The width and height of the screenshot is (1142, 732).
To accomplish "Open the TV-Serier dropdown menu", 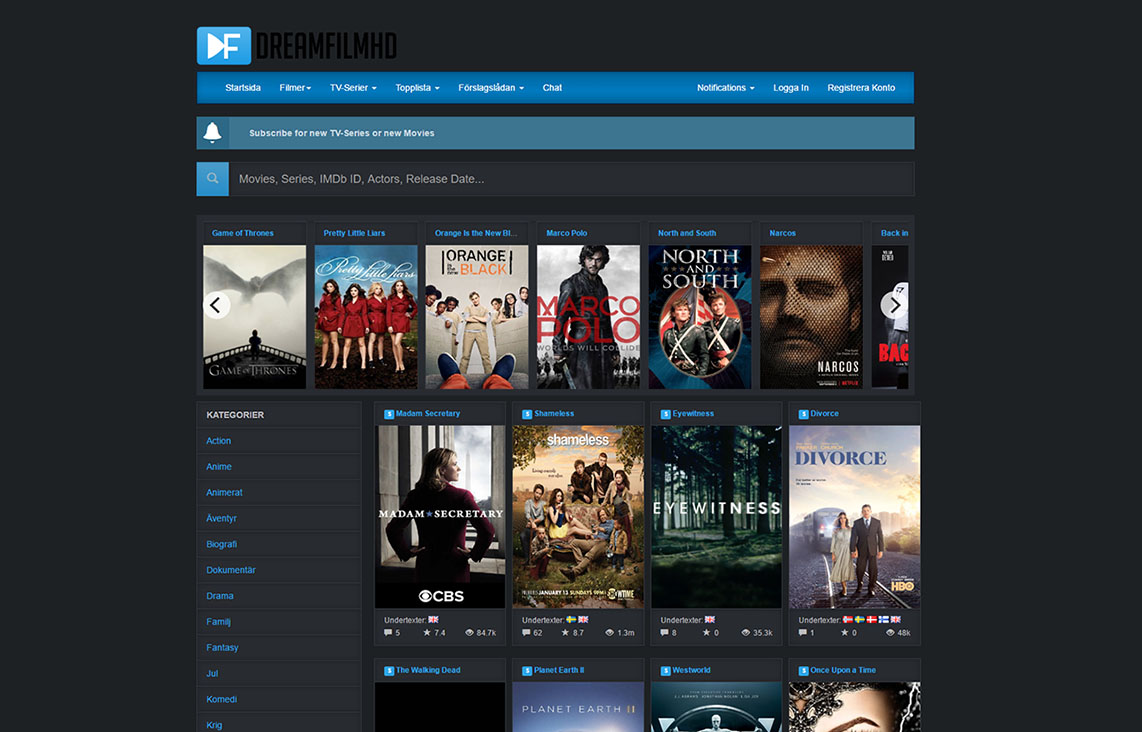I will pyautogui.click(x=353, y=87).
